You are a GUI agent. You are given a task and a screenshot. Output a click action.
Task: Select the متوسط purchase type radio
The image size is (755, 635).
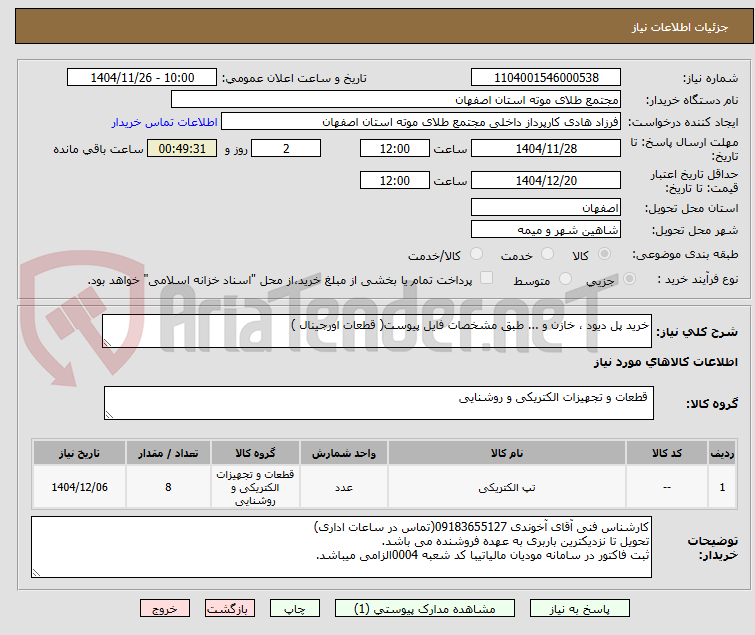point(565,279)
